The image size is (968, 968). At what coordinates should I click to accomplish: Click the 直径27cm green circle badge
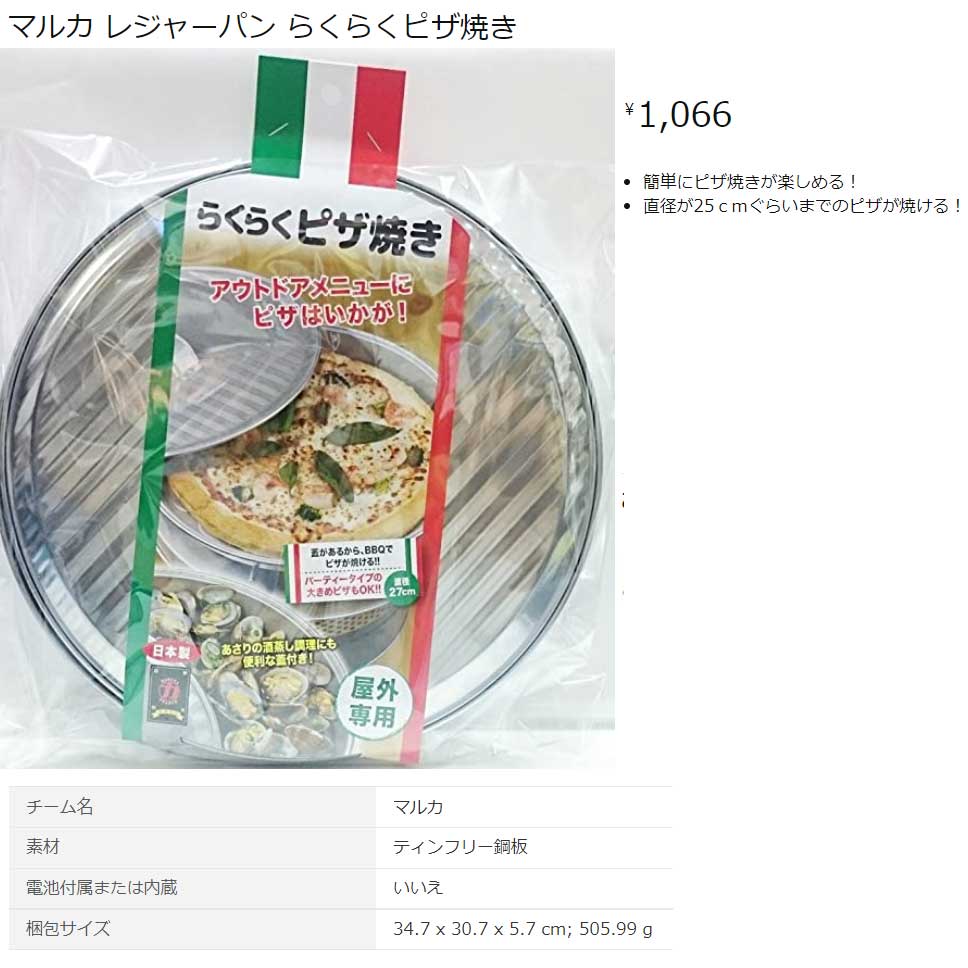pos(401,586)
